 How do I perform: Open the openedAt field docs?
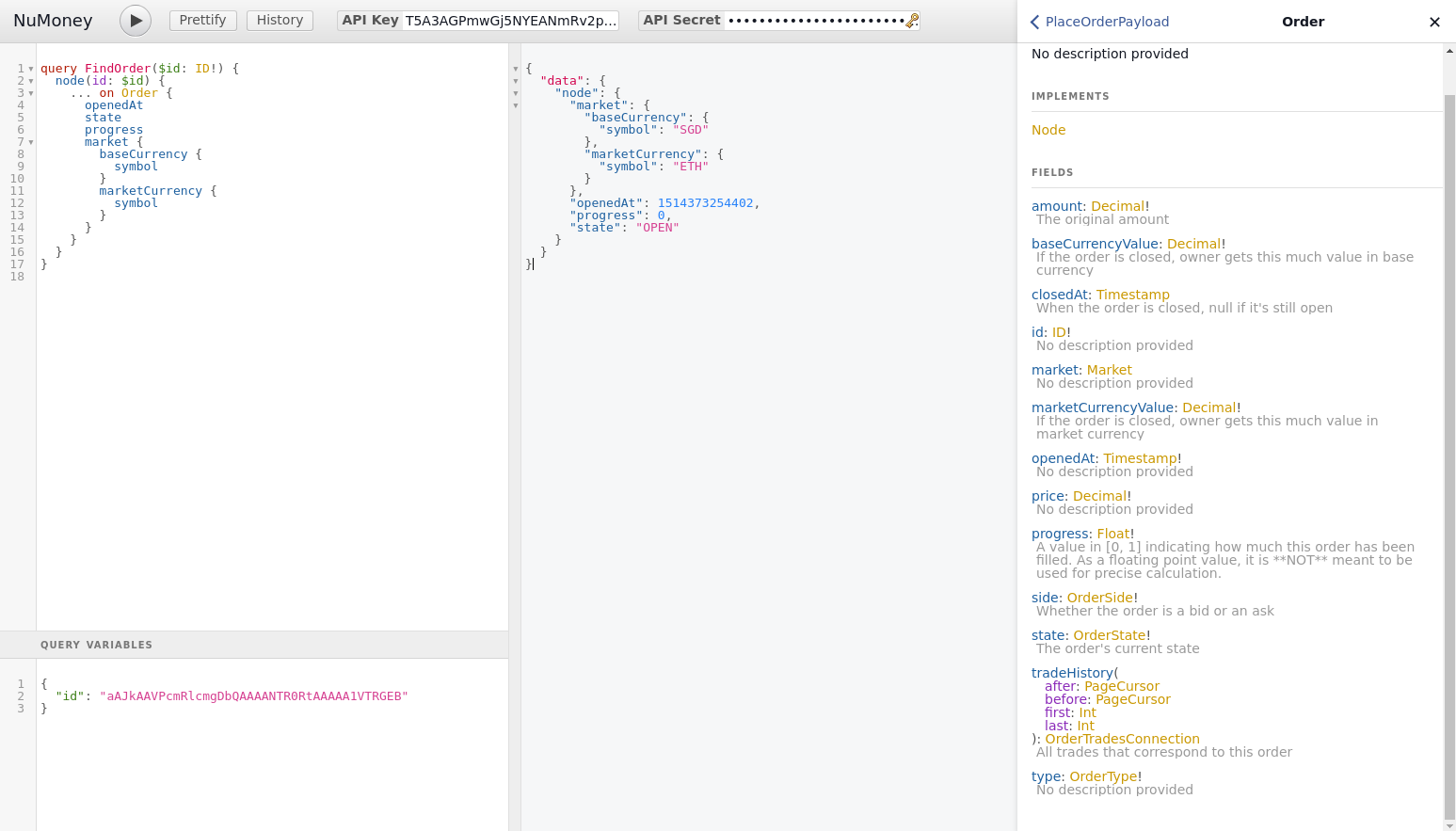(1064, 458)
